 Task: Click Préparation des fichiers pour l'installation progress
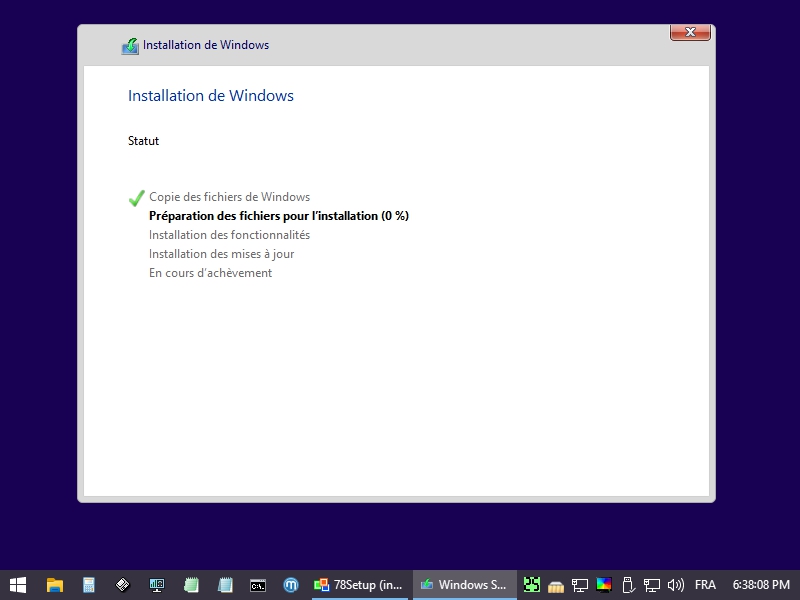coord(278,216)
